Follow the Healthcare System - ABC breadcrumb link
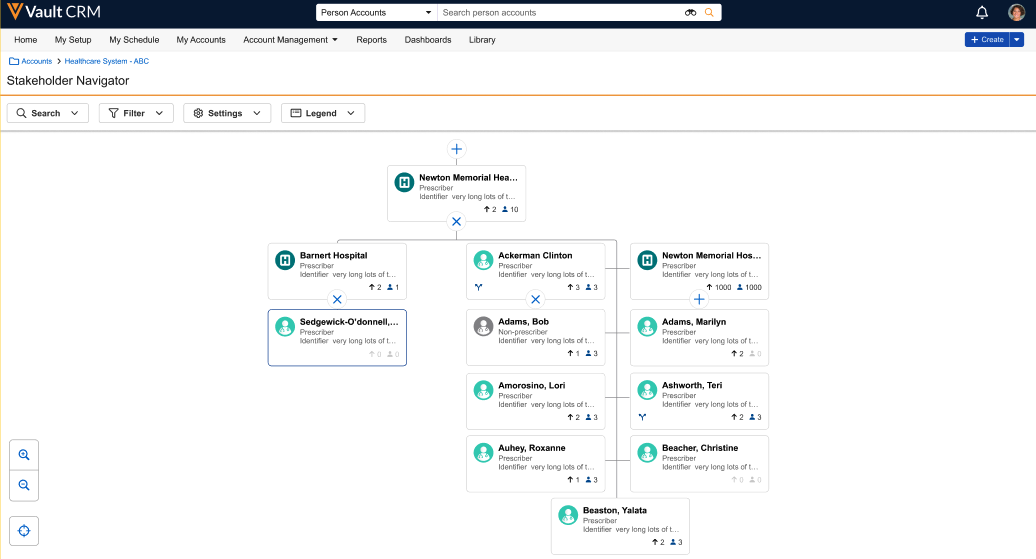The image size is (1036, 559). pyautogui.click(x=106, y=61)
